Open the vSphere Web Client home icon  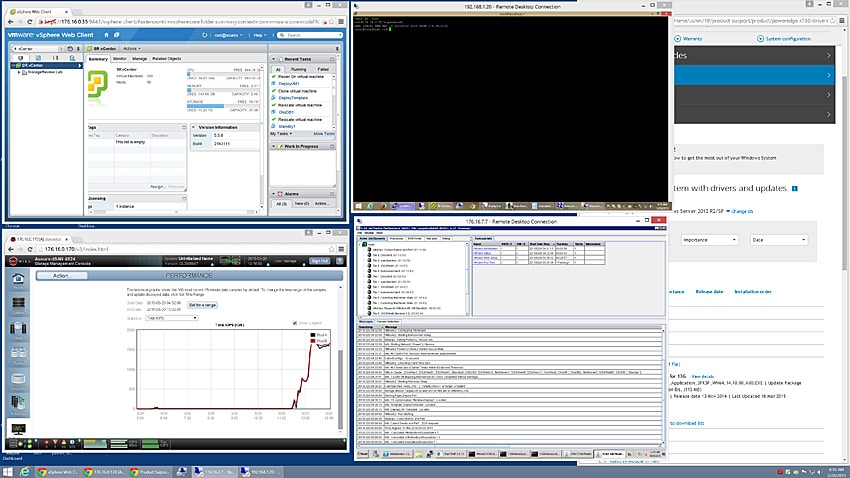[106, 35]
